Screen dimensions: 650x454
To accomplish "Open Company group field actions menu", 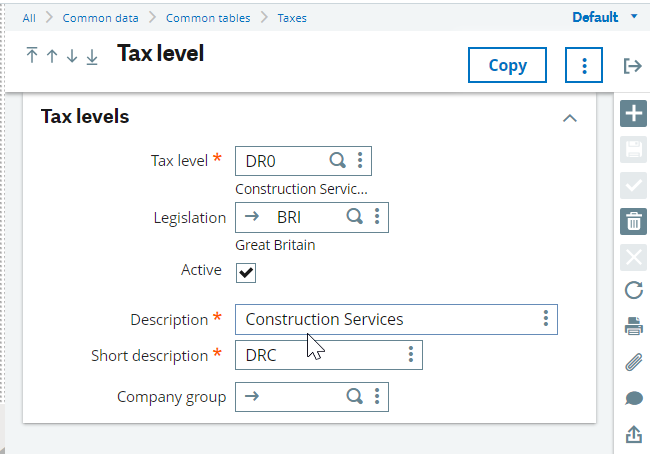I will pos(377,397).
